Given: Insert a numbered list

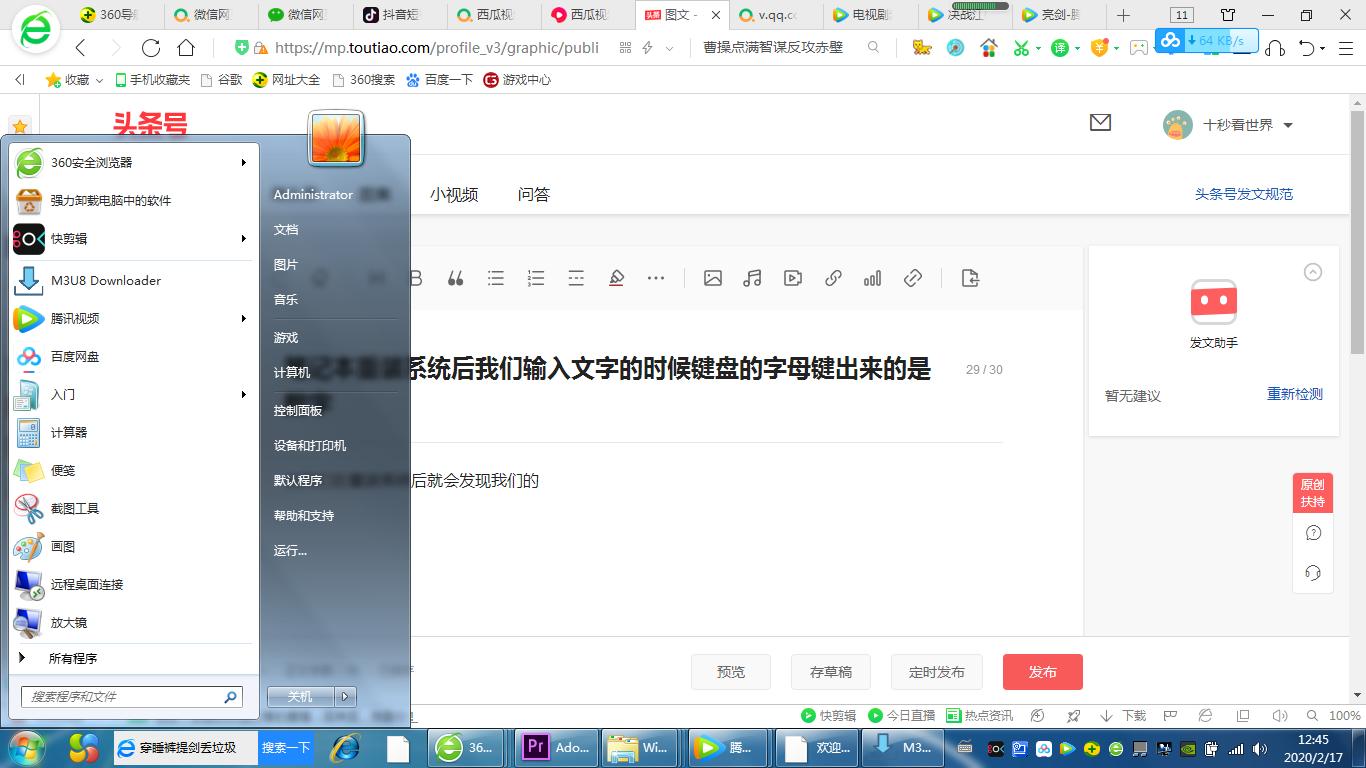Looking at the screenshot, I should pos(536,278).
